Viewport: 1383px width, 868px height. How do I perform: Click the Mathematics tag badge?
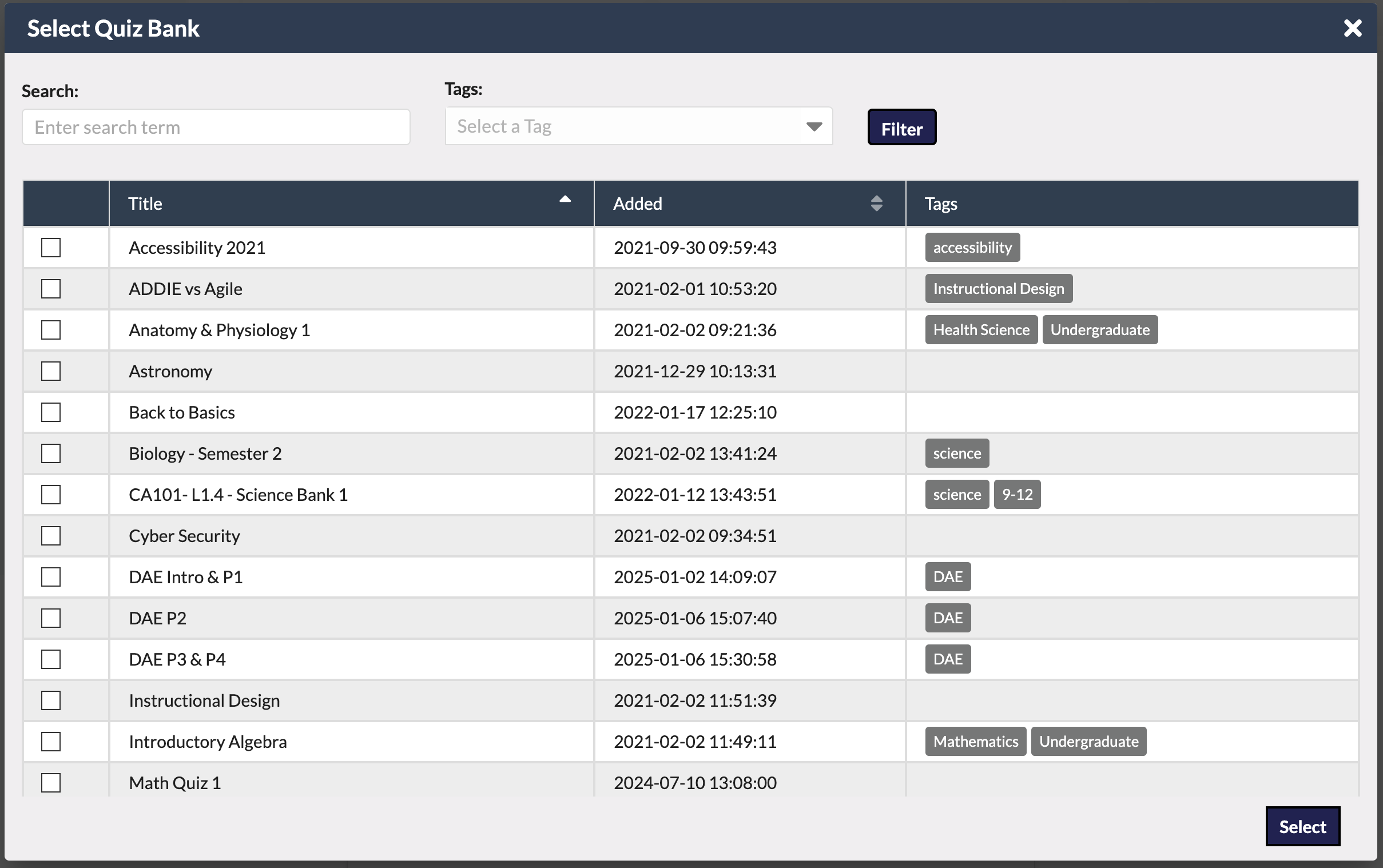pos(975,741)
